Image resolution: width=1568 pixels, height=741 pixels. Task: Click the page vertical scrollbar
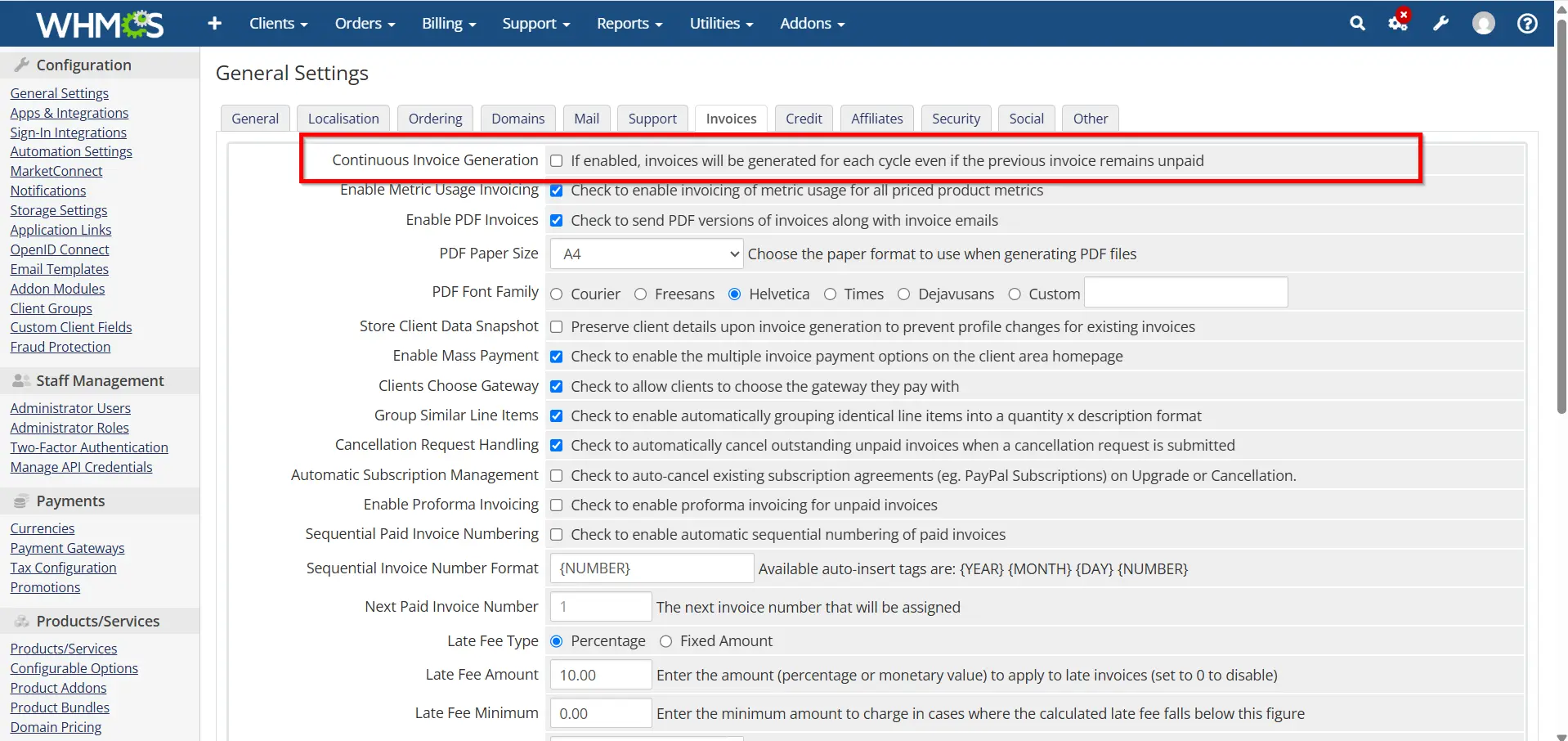coord(1561,218)
